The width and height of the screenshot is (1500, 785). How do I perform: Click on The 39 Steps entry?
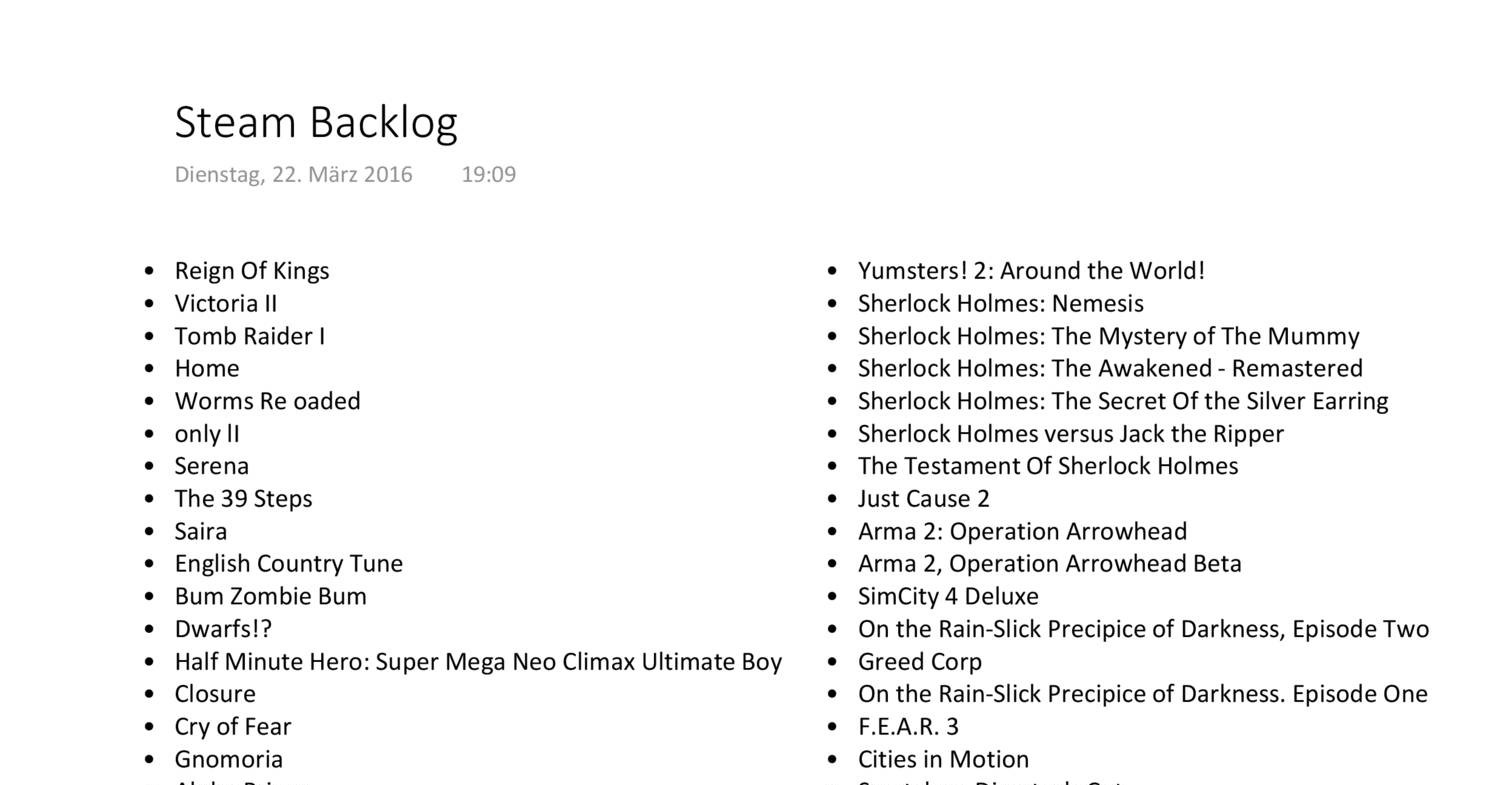tap(243, 498)
